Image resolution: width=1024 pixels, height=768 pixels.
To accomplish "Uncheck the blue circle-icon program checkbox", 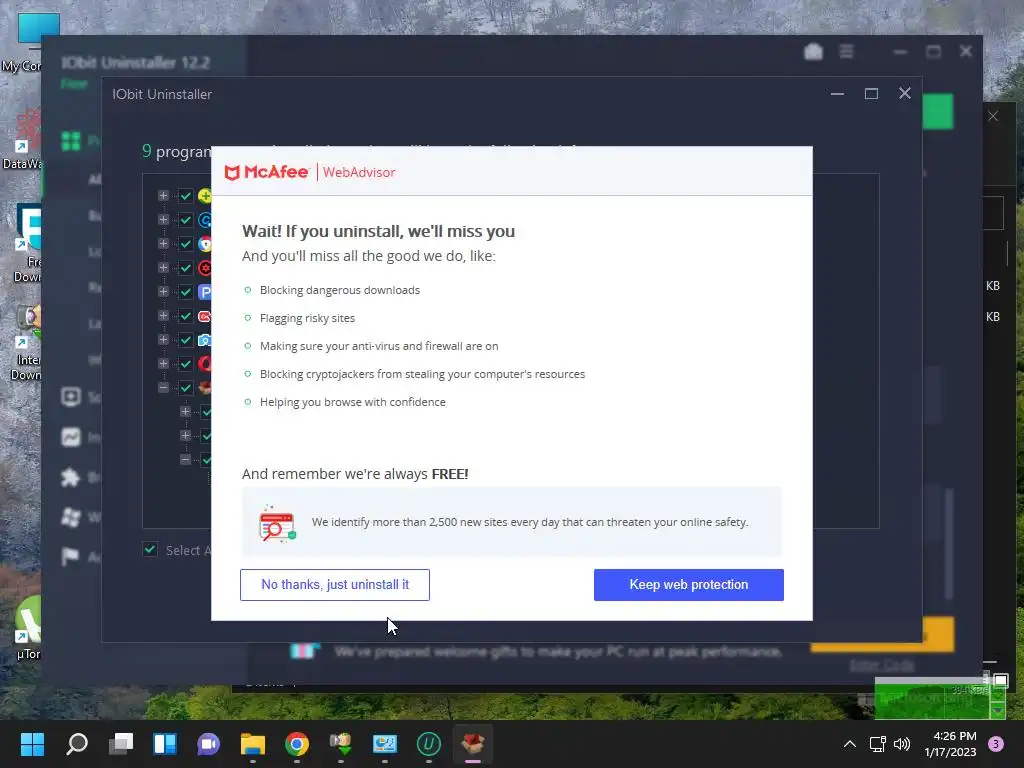I will (185, 219).
